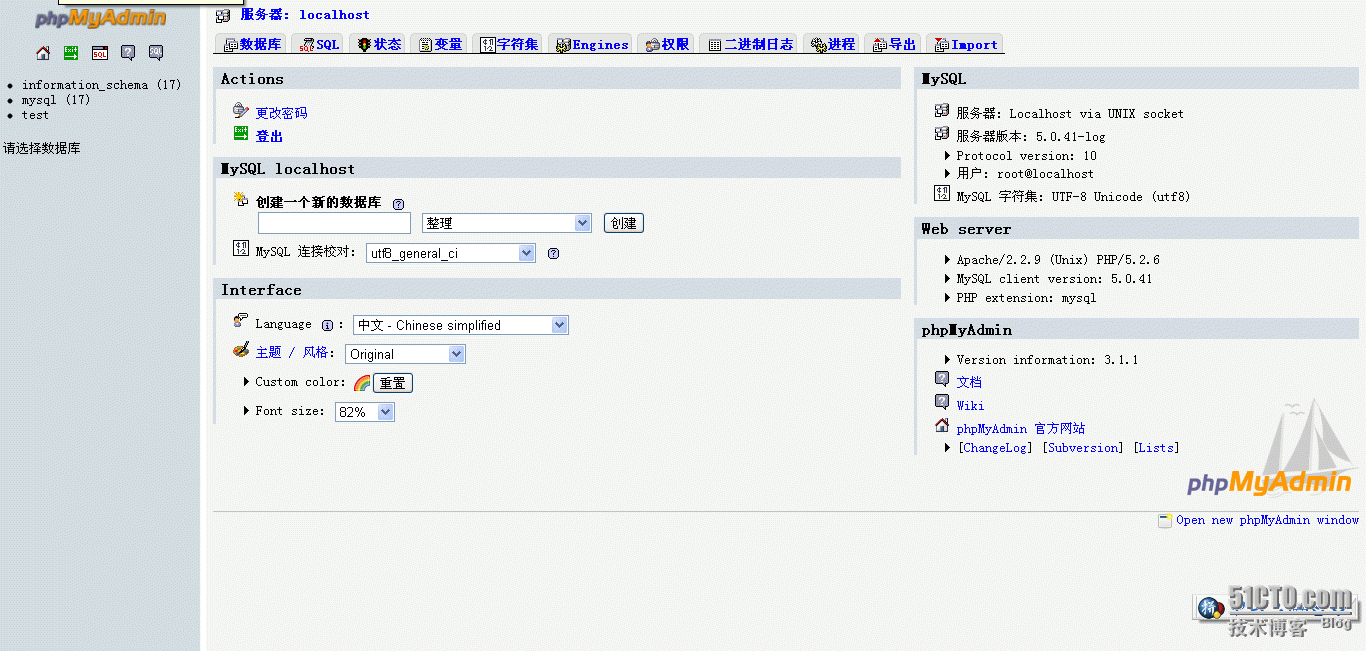The height and width of the screenshot is (651, 1366).
Task: Click the localhost server link in breadcrumb
Action: click(334, 15)
